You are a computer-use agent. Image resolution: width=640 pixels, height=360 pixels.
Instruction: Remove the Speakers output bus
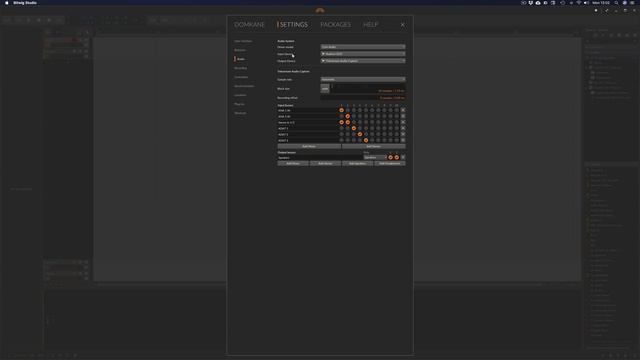pyautogui.click(x=403, y=157)
